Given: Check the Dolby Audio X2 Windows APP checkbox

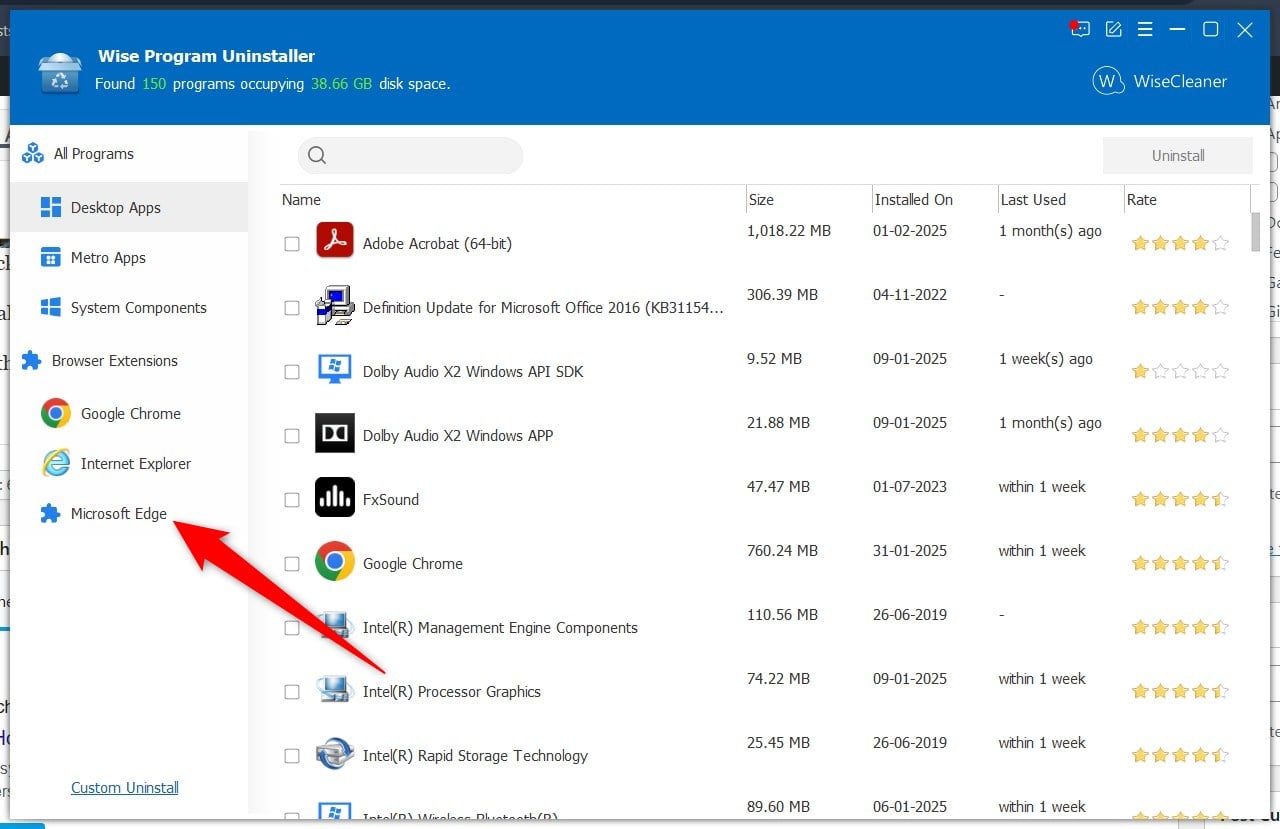Looking at the screenshot, I should (292, 435).
